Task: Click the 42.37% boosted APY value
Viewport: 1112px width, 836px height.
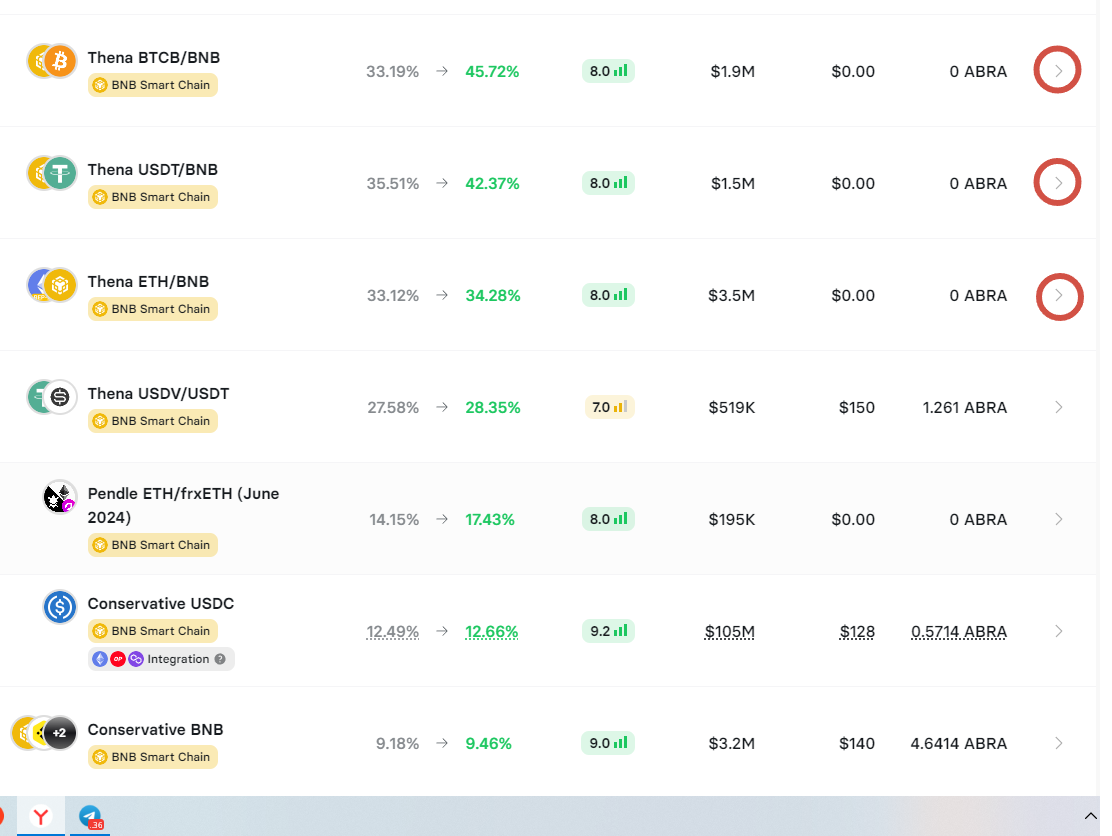Action: click(x=492, y=184)
